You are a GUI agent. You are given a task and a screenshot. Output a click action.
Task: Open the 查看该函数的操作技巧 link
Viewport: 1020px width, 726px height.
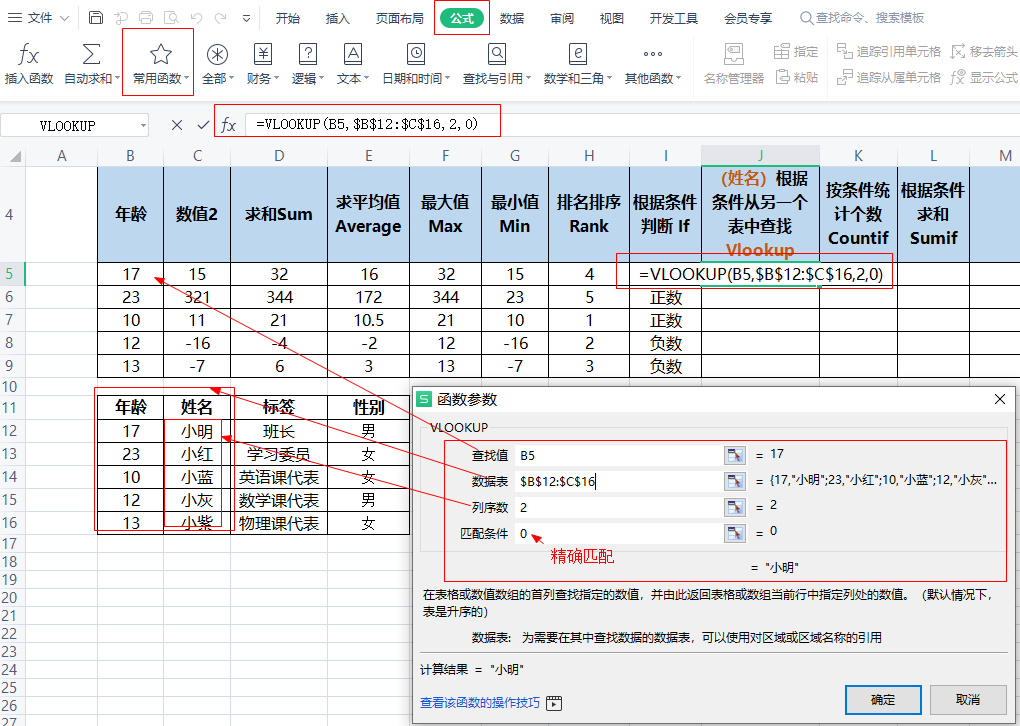480,703
